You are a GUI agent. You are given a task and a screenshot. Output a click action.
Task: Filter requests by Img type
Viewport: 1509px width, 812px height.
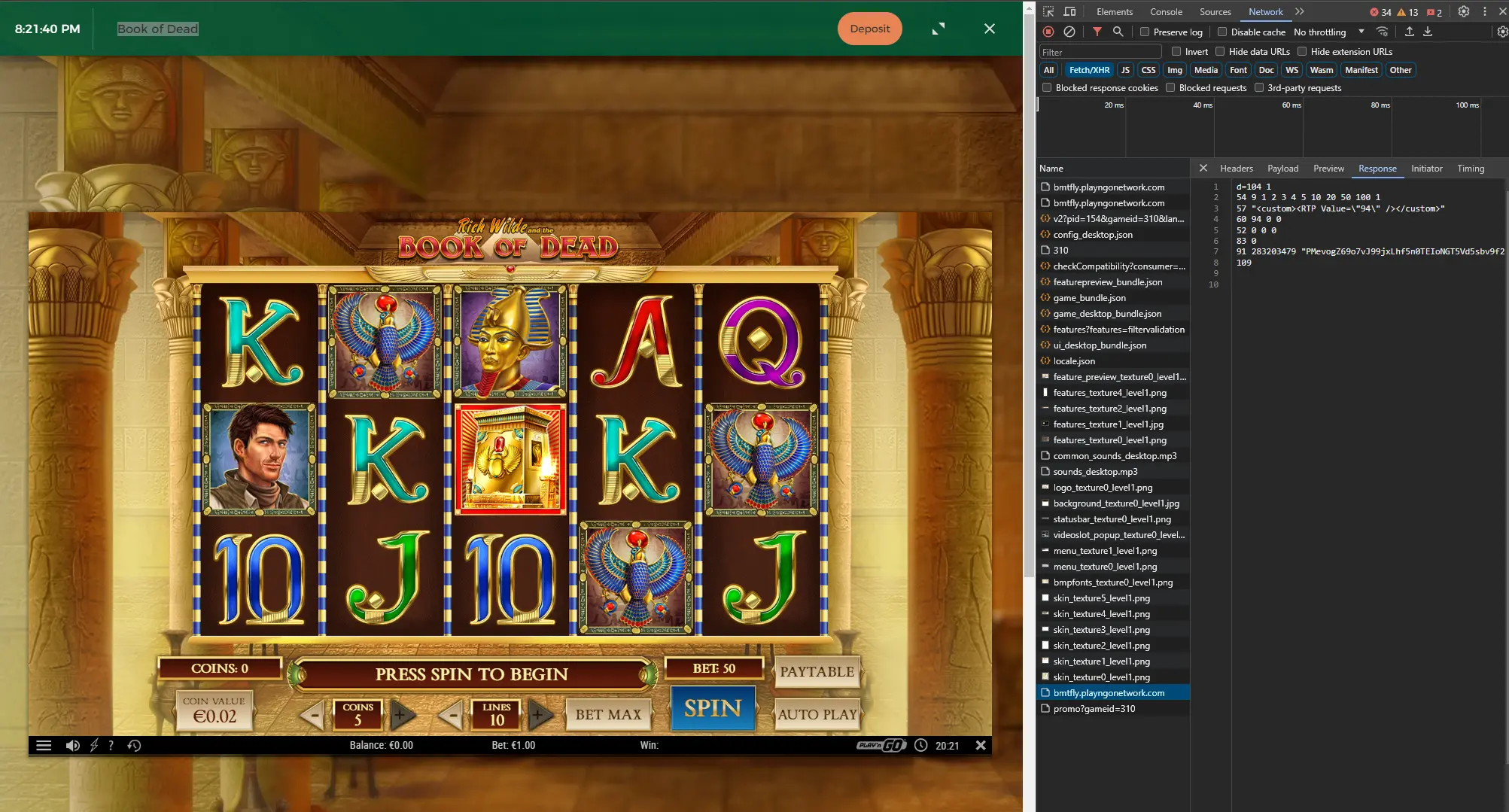(1174, 69)
